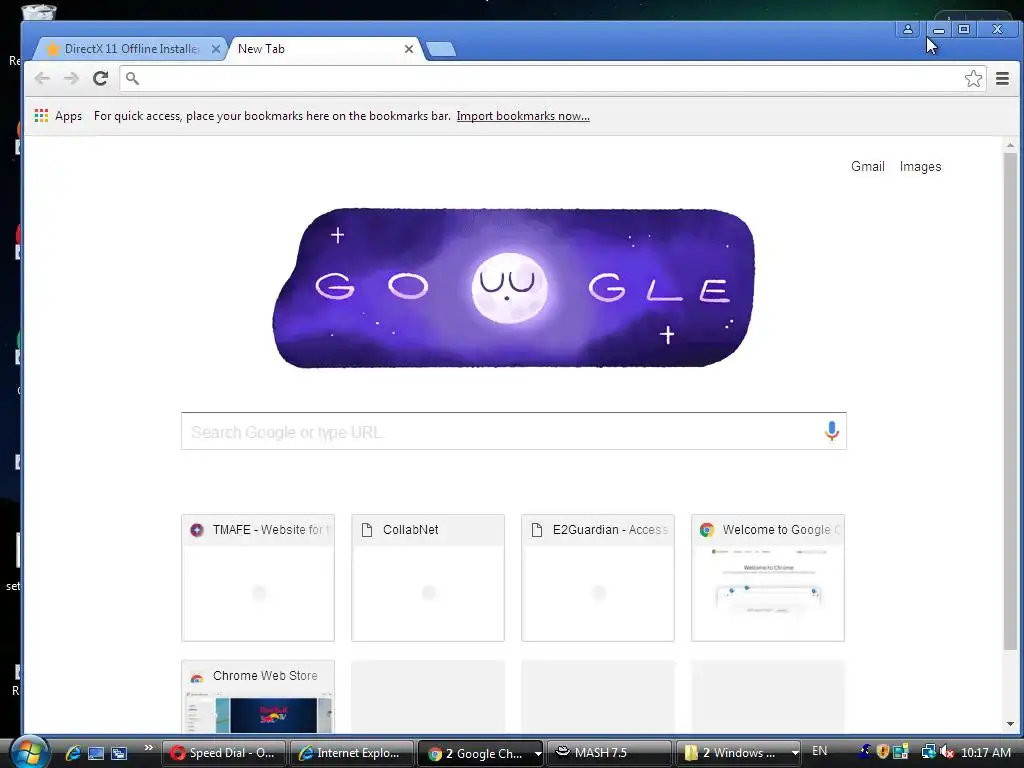Open the TMAFE website thumbnail
The width and height of the screenshot is (1024, 768).
[x=258, y=578]
